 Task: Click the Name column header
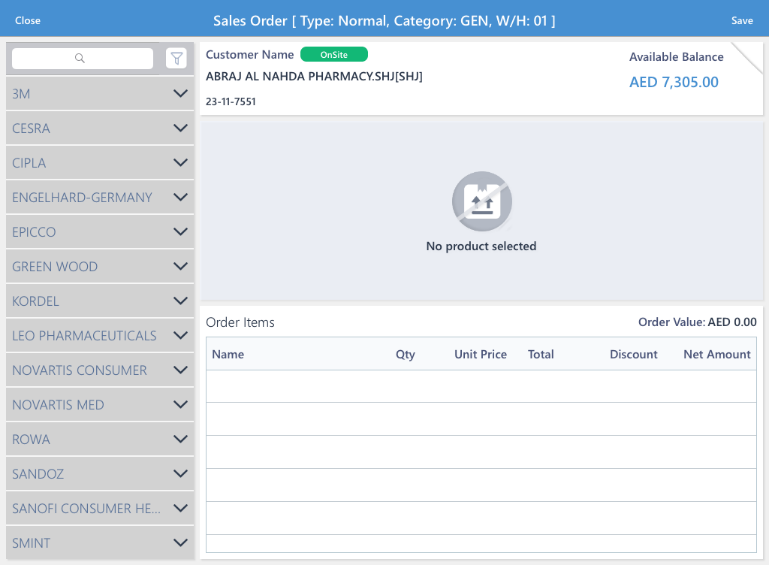pos(228,354)
